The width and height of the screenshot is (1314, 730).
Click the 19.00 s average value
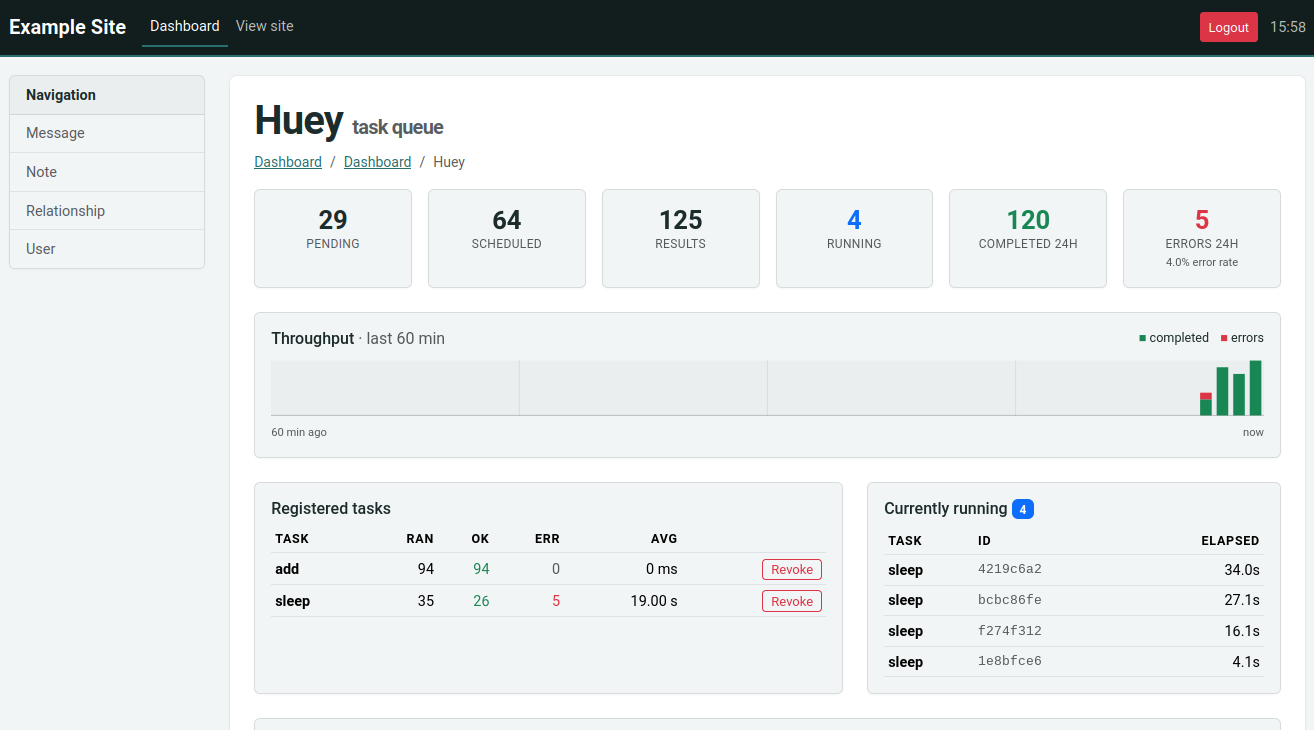tap(654, 601)
